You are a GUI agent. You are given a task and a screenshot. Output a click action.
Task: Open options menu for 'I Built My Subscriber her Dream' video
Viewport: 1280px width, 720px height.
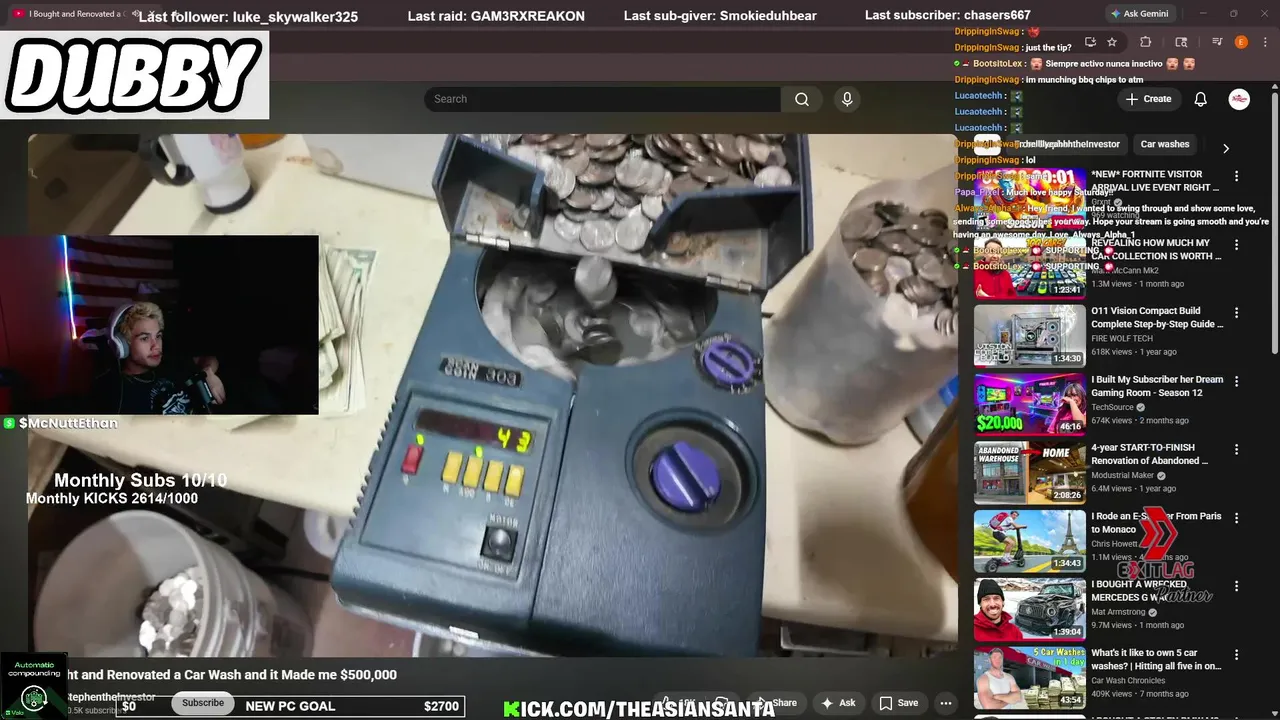[1236, 381]
